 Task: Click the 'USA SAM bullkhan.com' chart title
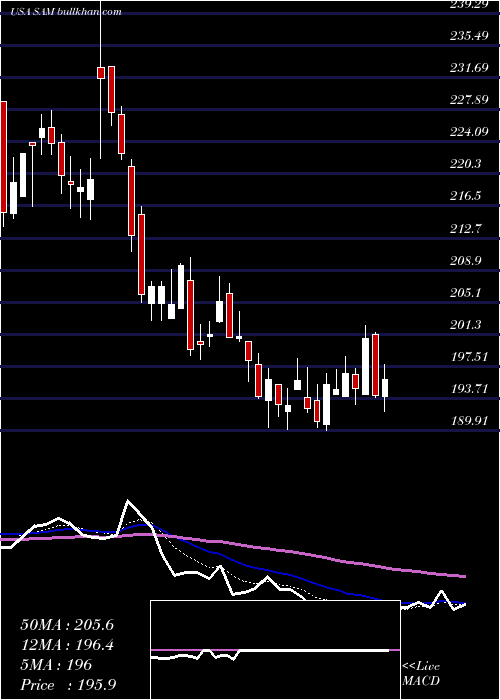tap(66, 12)
